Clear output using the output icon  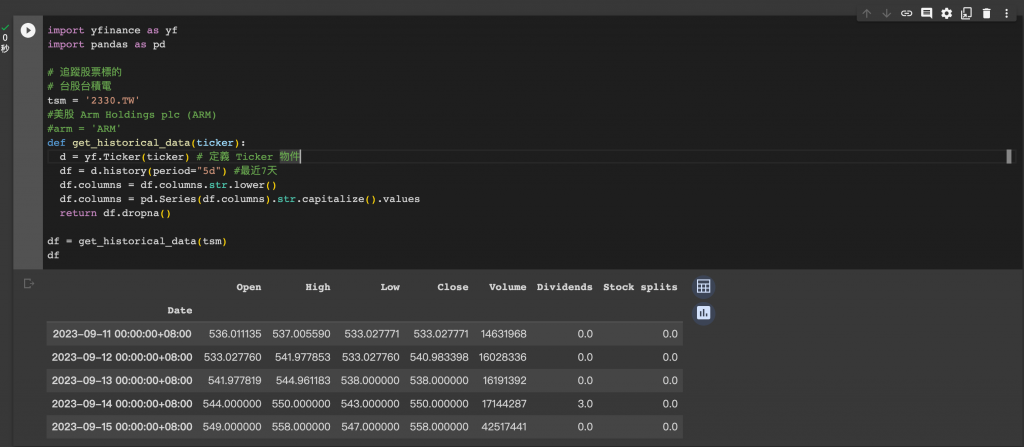[x=28, y=284]
